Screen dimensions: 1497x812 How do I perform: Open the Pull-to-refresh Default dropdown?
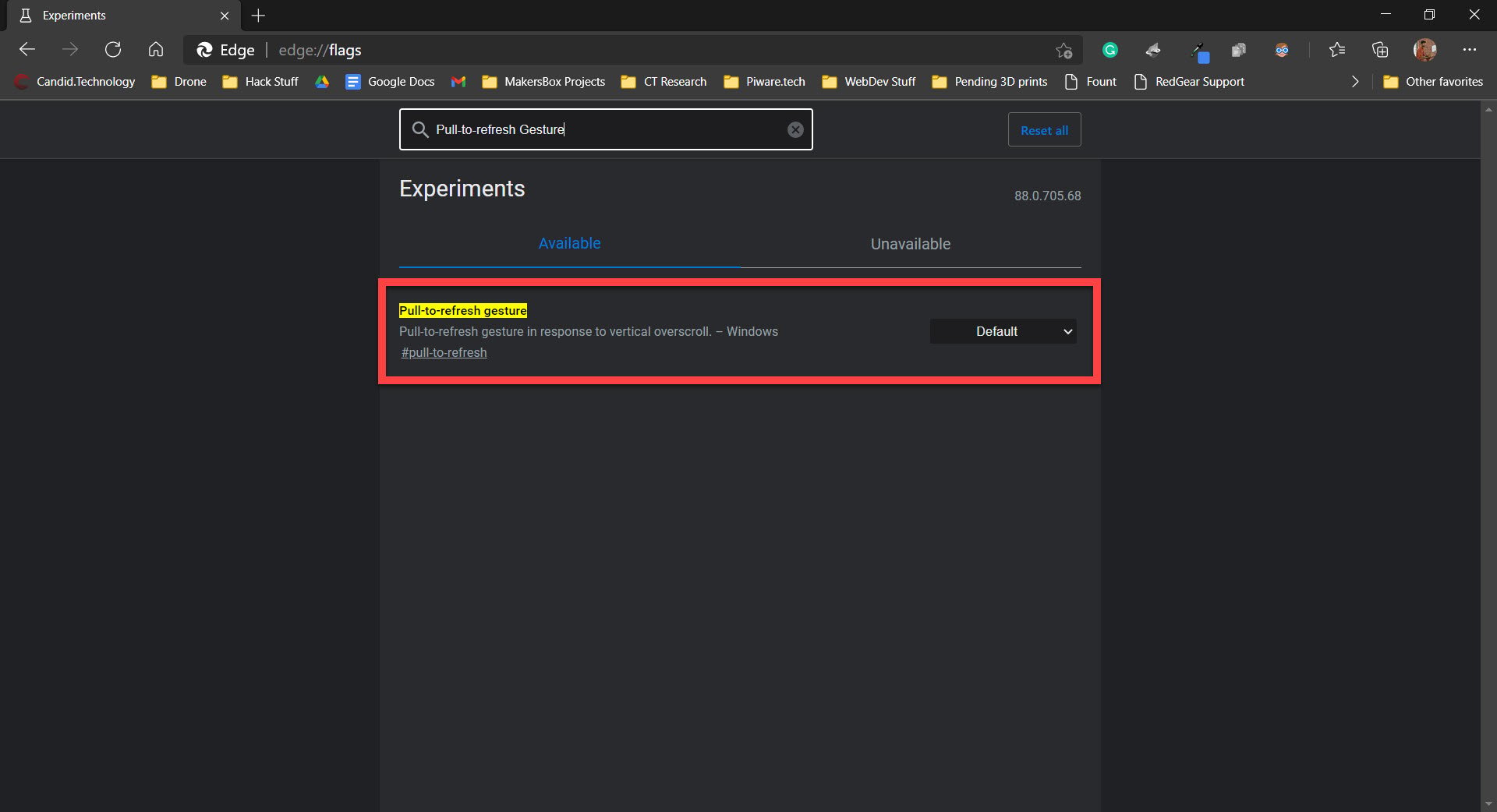(x=1003, y=331)
